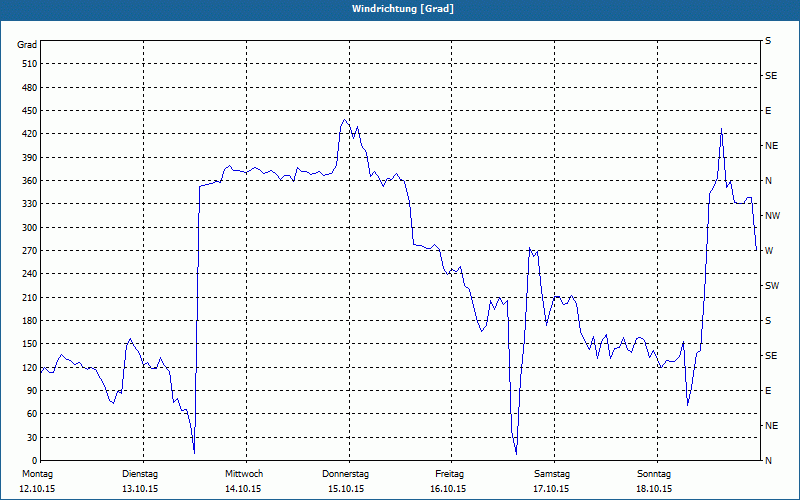This screenshot has width=800, height=500.
Task: Click the 30 y-axis value
Action: (x=31, y=438)
